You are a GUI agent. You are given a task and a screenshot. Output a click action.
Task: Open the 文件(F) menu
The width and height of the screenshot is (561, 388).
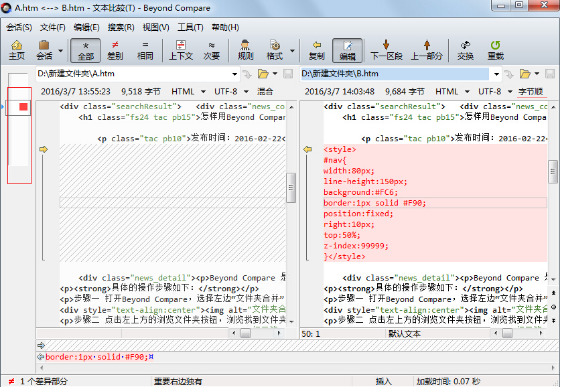tap(53, 27)
